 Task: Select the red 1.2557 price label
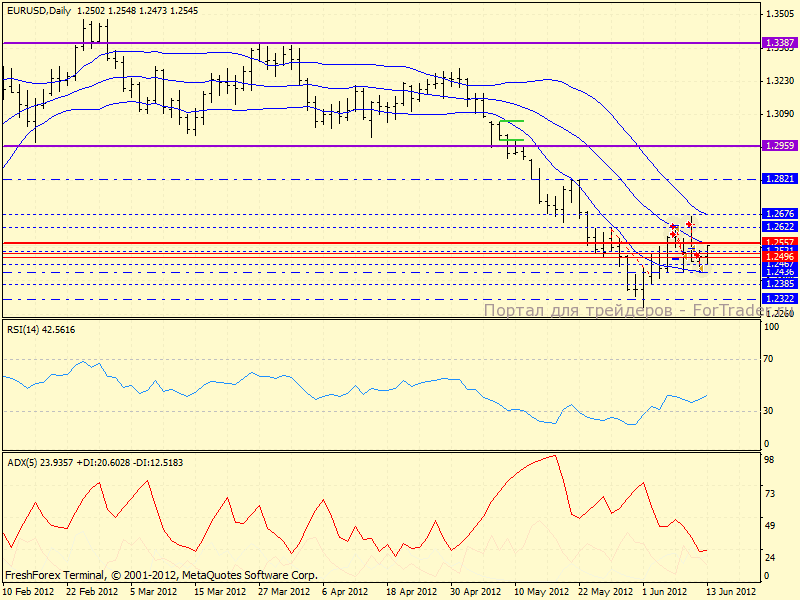pos(779,242)
